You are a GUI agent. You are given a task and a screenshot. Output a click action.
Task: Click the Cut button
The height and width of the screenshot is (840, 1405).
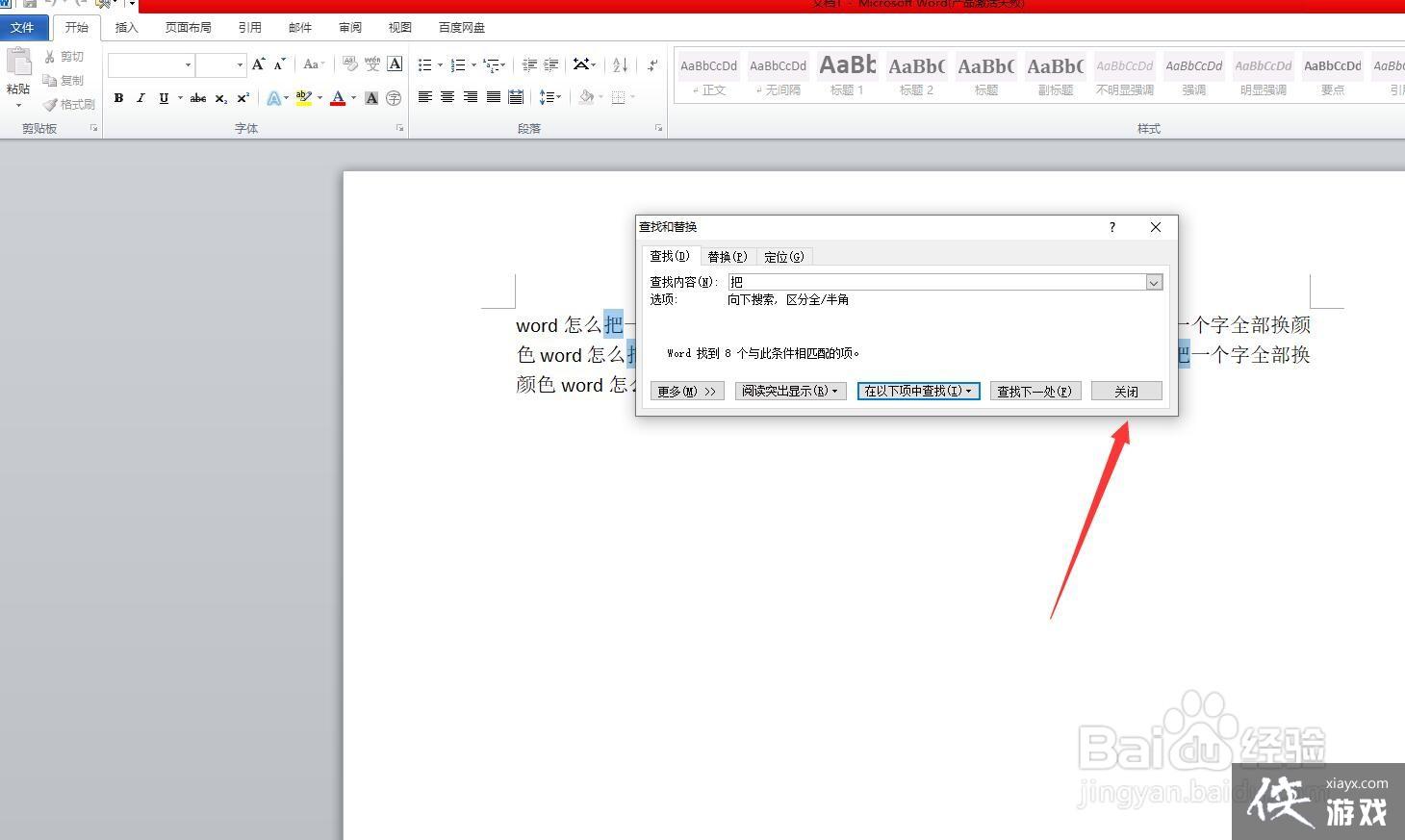64,57
